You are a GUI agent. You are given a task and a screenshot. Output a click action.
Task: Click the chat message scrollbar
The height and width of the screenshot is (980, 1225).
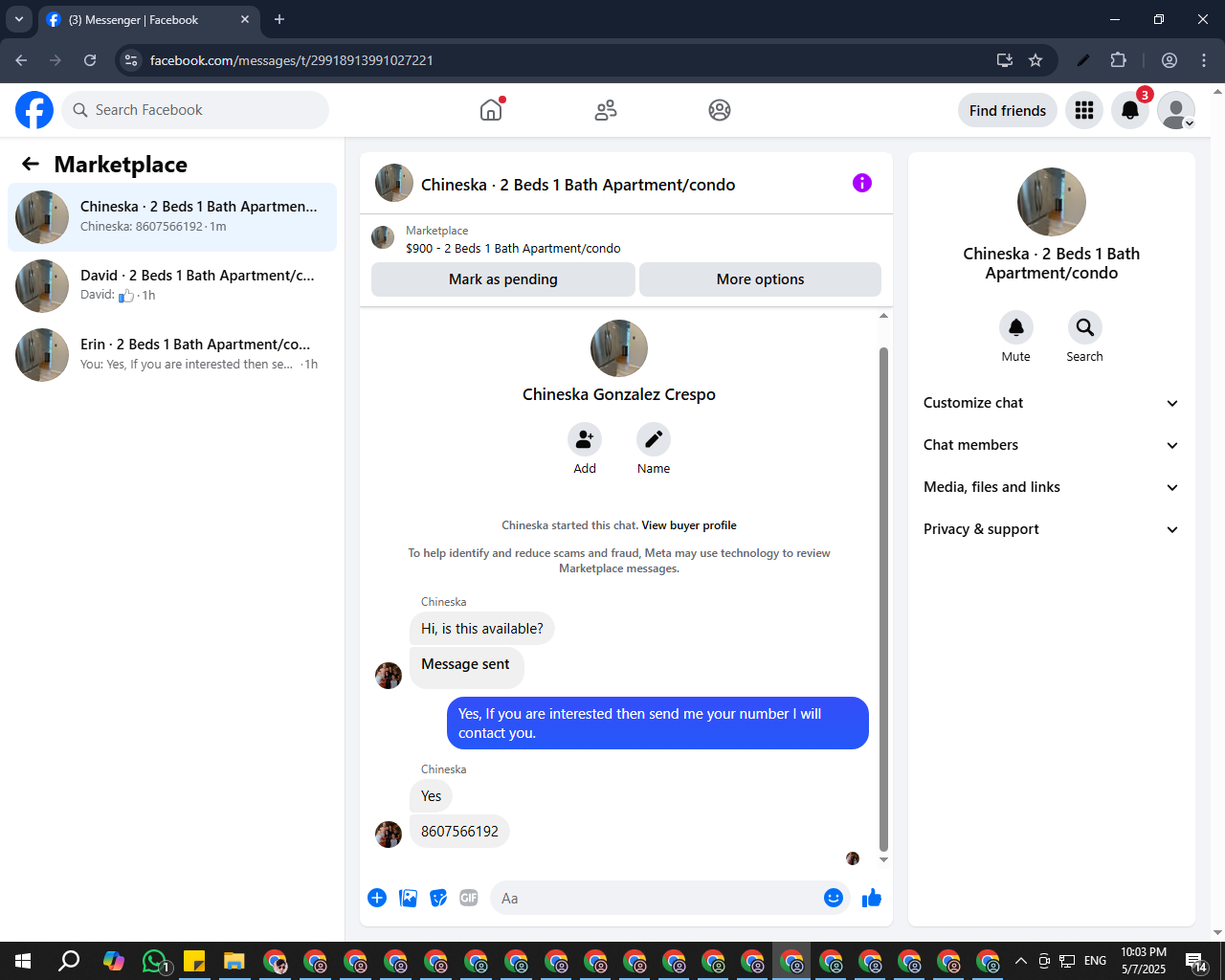(x=883, y=598)
